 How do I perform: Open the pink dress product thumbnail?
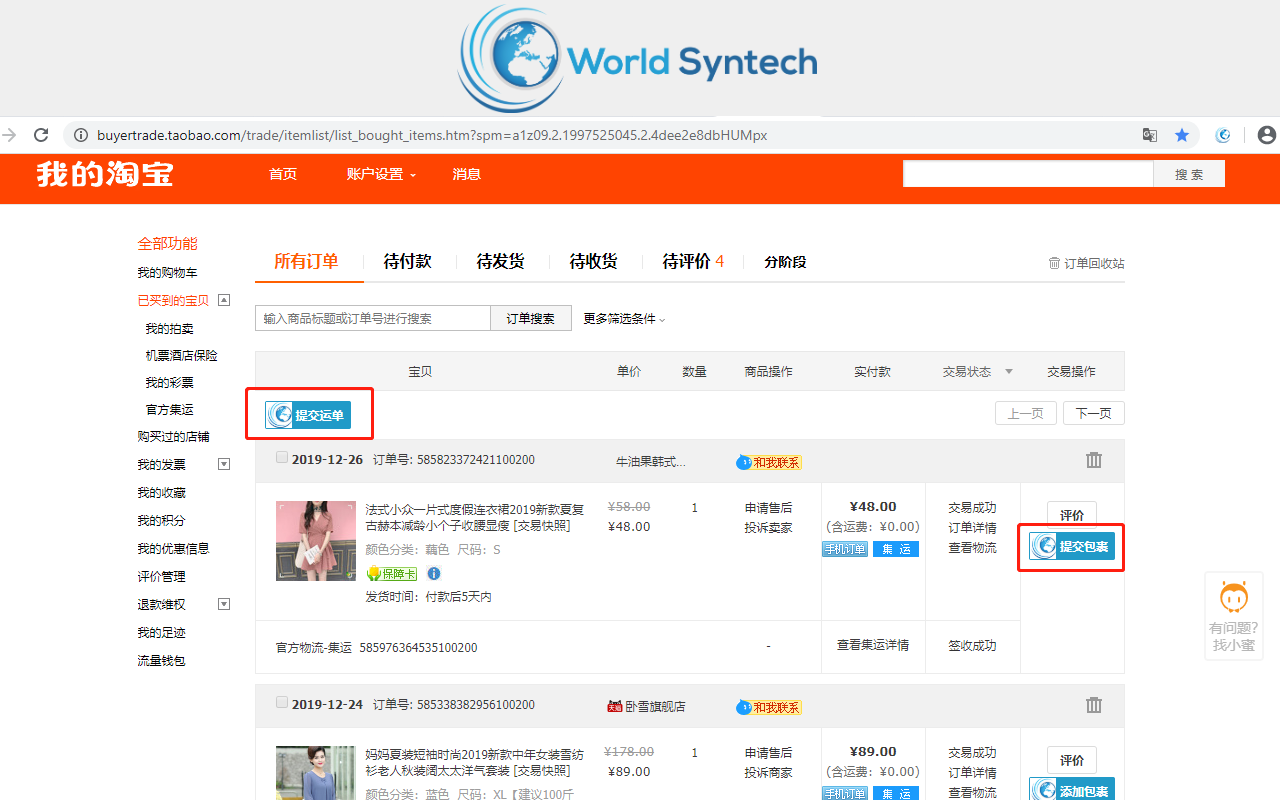pos(316,541)
